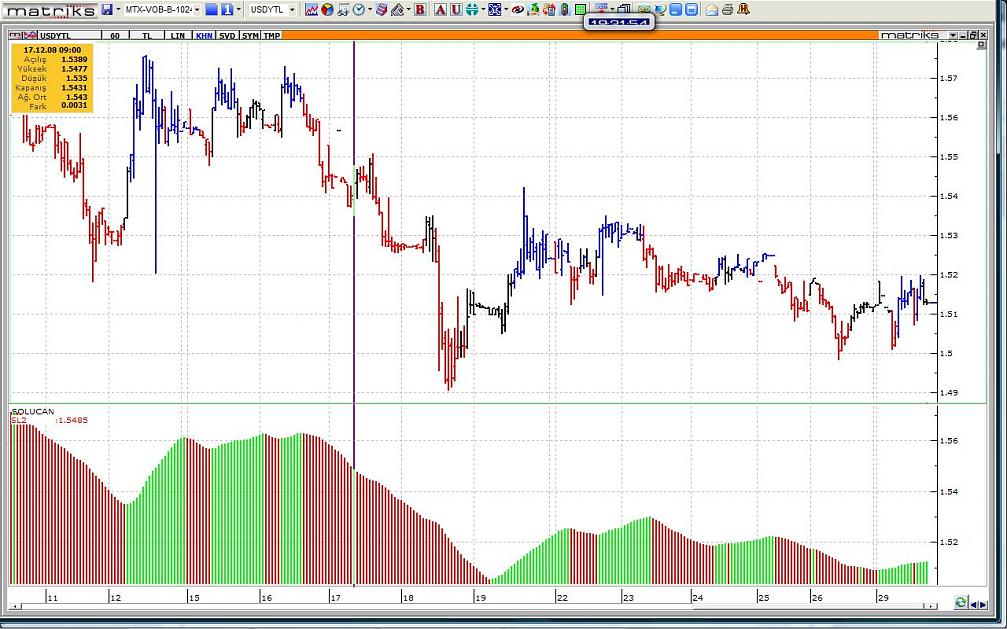Click the printer icon in toolbar
This screenshot has height=629, width=1007.
pos(727,9)
